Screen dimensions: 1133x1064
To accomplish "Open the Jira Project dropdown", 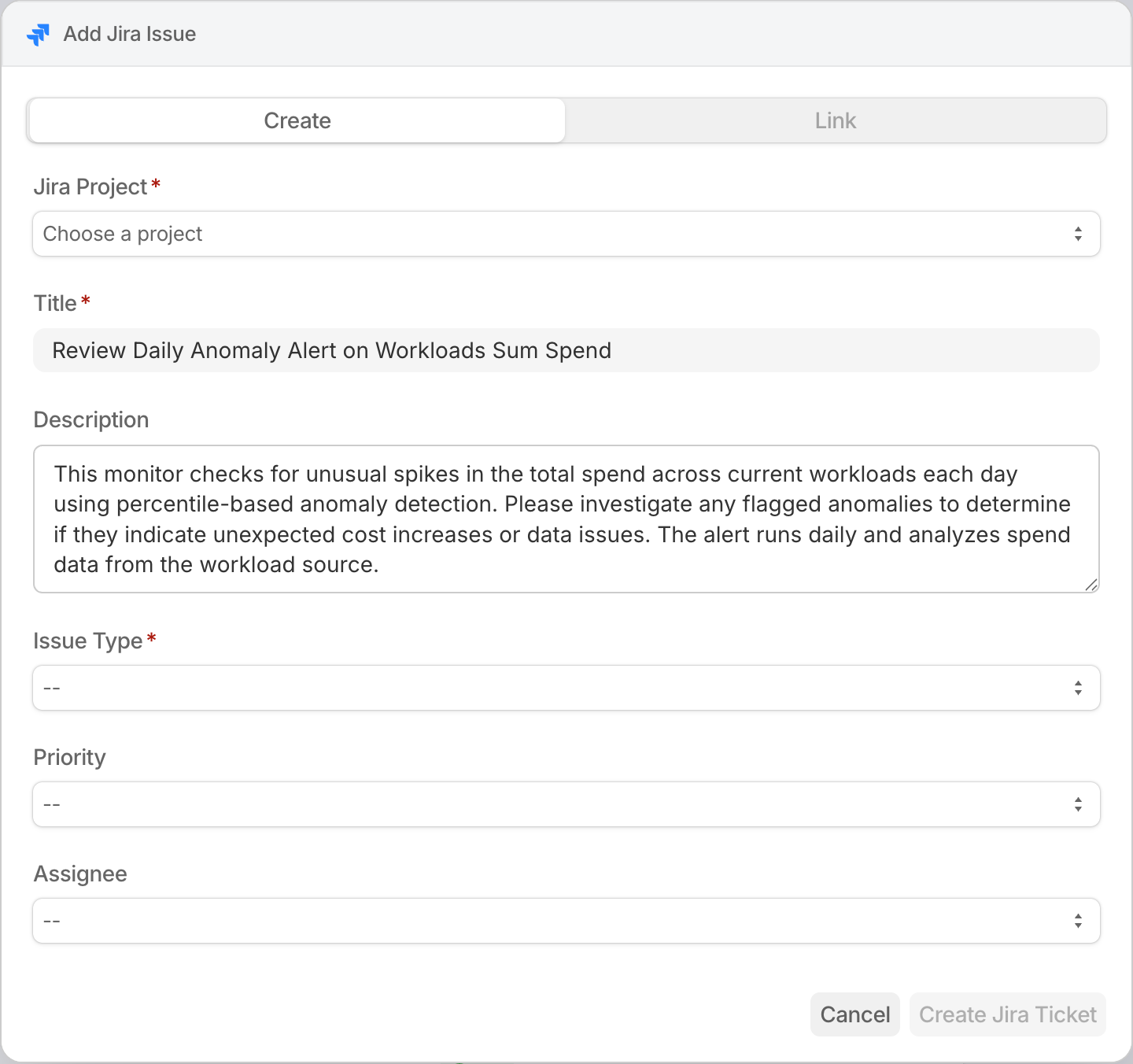I will (x=566, y=234).
